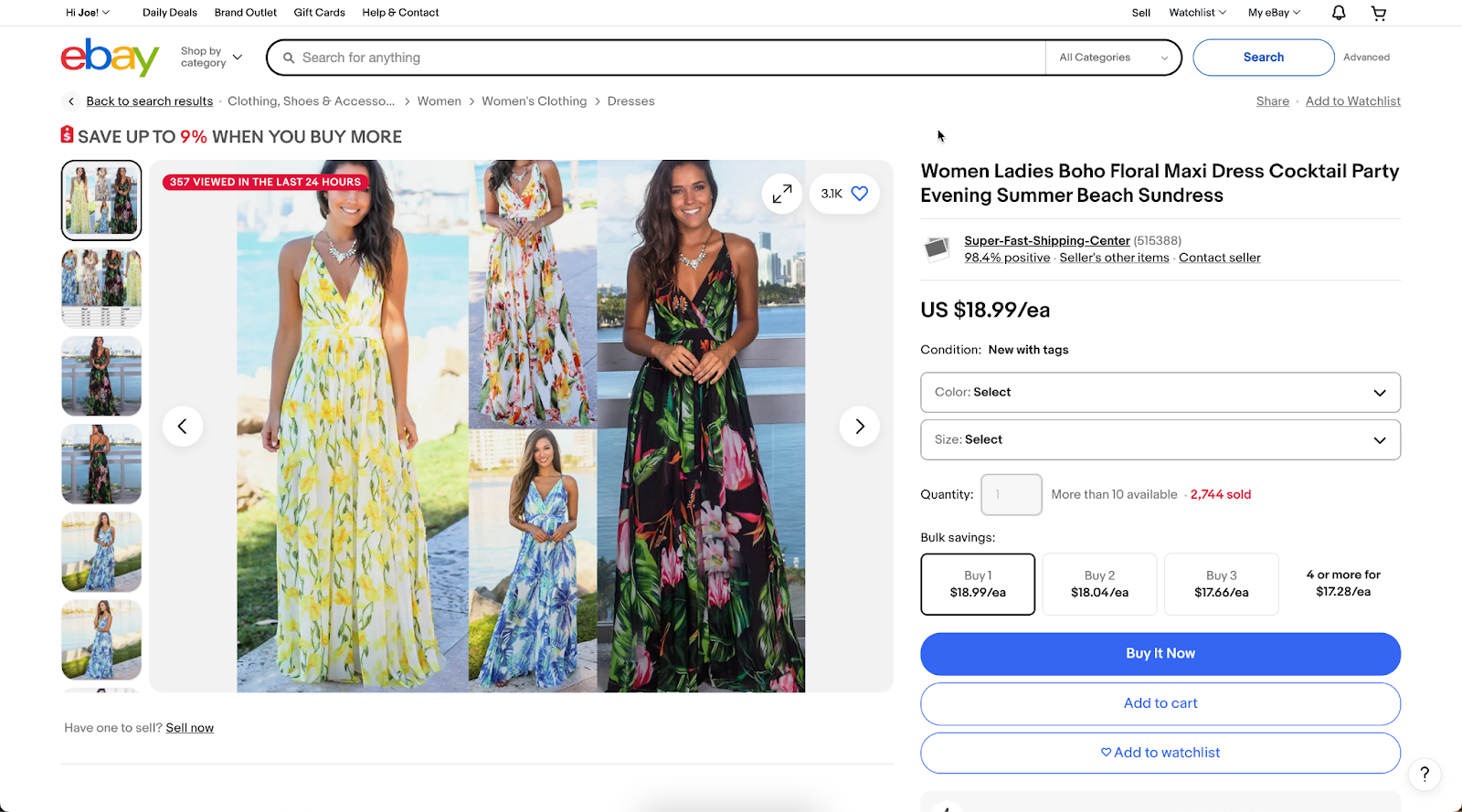Go to homepage via the eBay logo
Viewport: 1462px width, 812px height.
pyautogui.click(x=109, y=57)
